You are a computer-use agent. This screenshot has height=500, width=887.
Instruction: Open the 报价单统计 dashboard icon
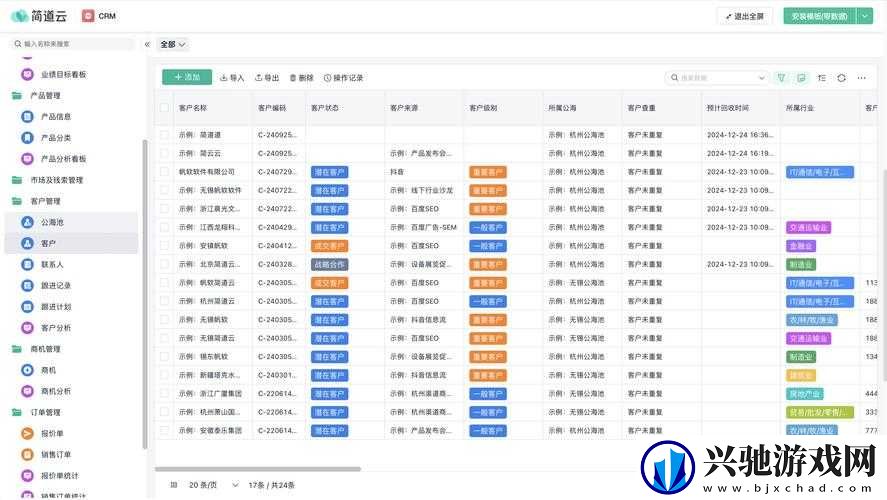27,476
